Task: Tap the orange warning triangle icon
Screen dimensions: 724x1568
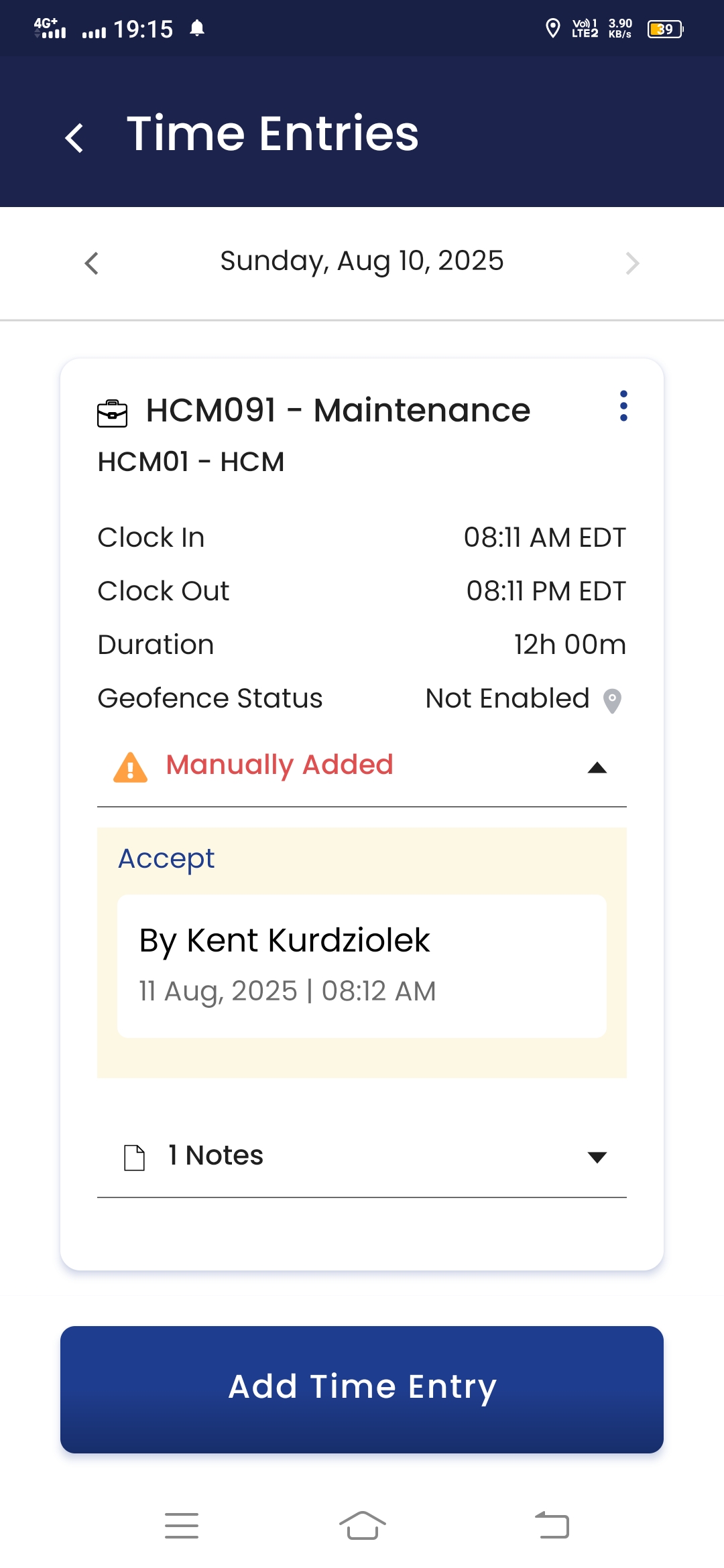Action: click(x=131, y=767)
